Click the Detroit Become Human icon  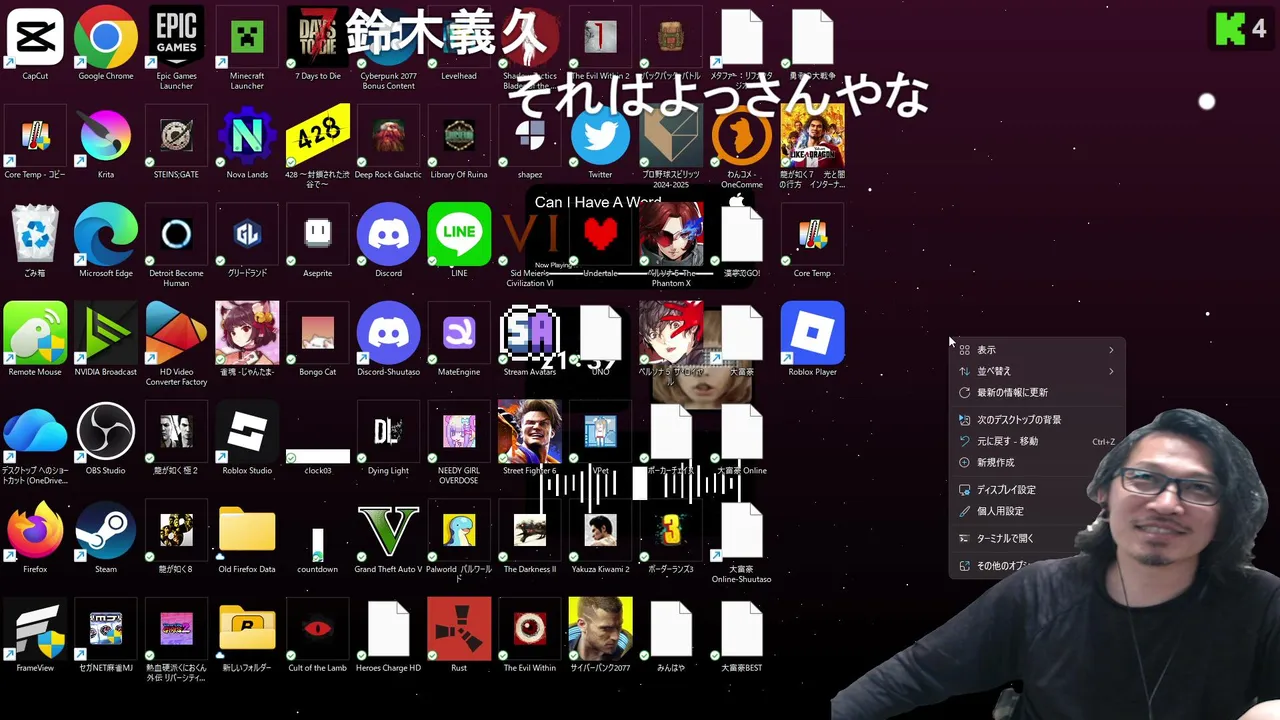pos(176,235)
